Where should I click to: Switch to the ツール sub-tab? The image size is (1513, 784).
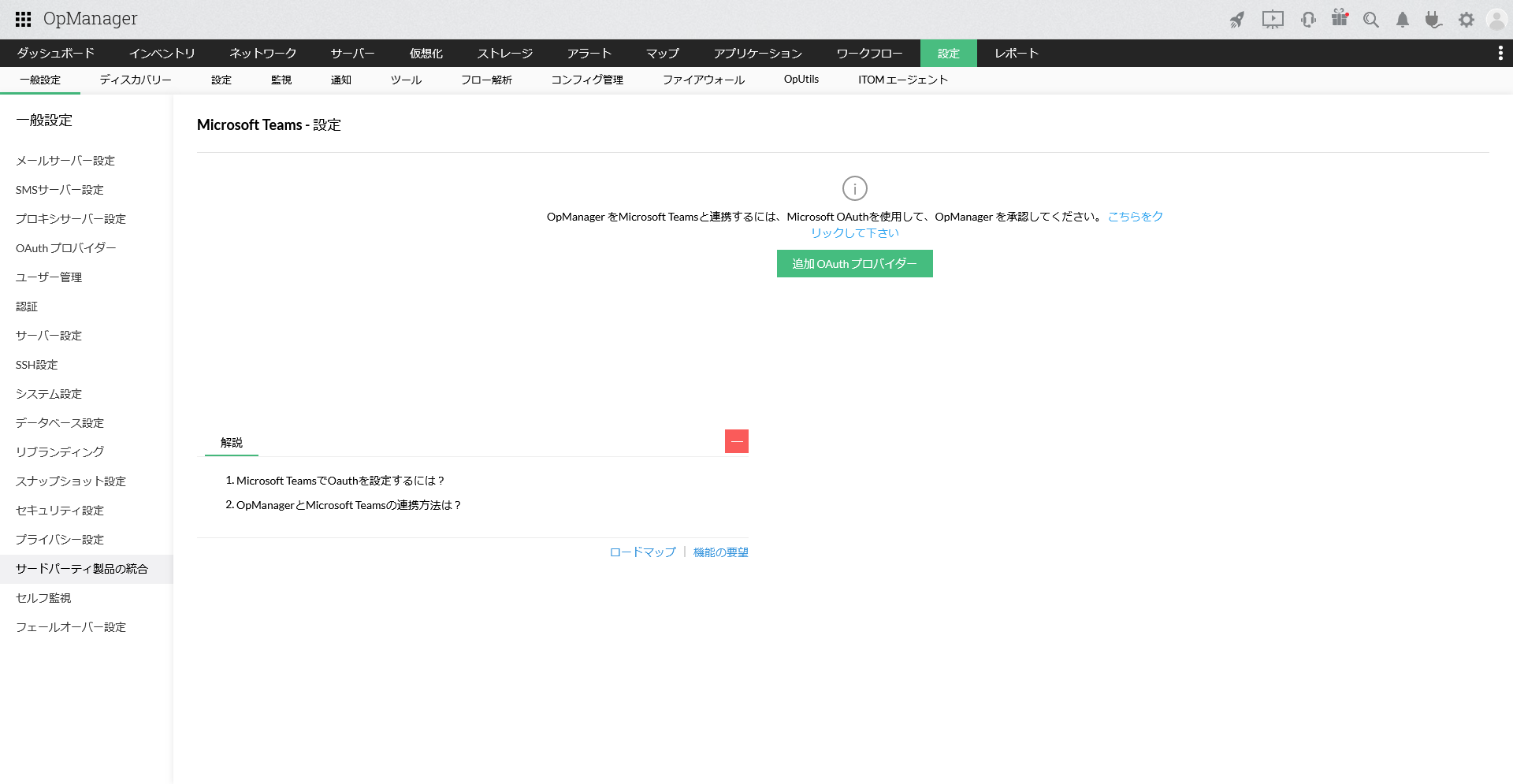pyautogui.click(x=407, y=80)
